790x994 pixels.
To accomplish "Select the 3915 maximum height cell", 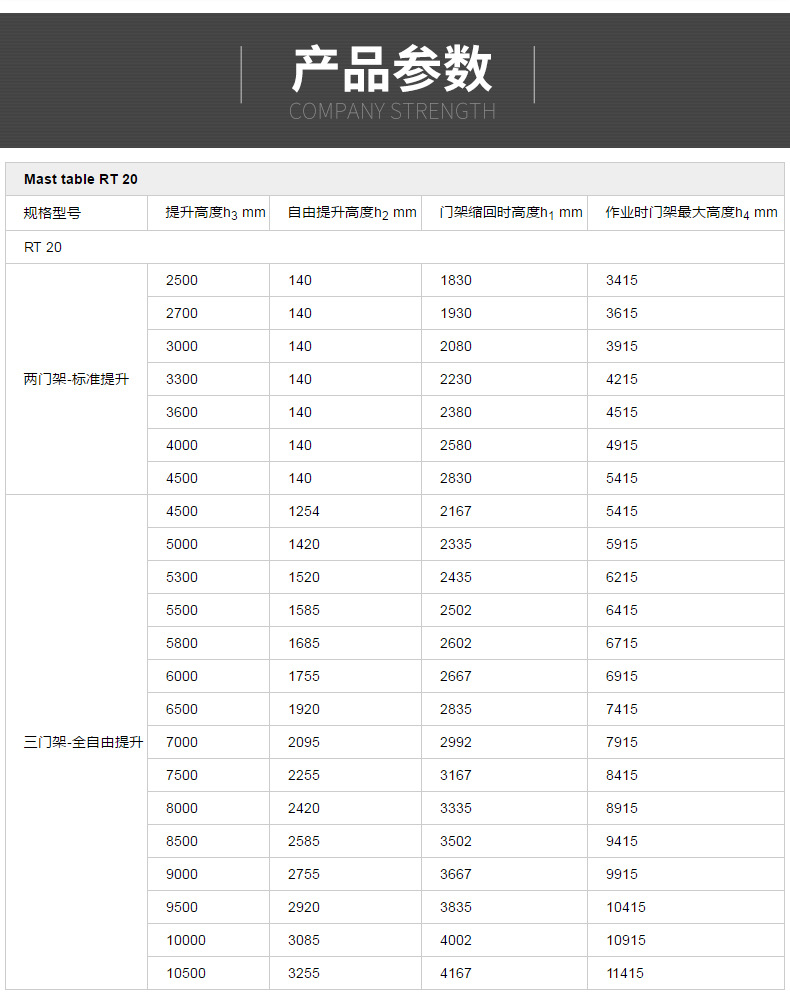I will pyautogui.click(x=621, y=346).
